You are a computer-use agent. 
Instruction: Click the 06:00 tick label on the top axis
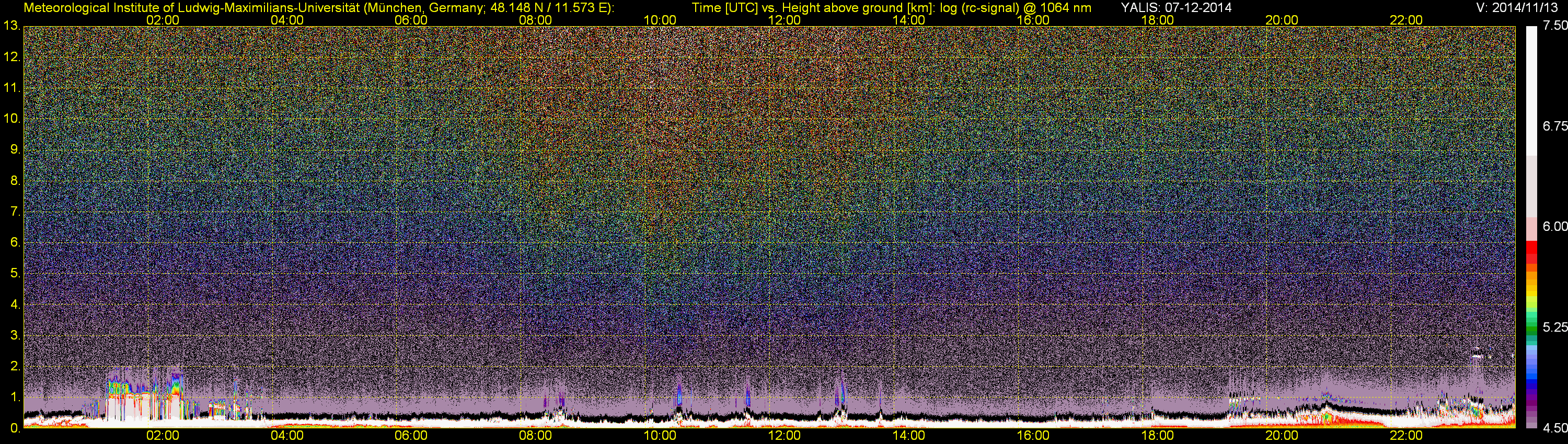tap(411, 20)
